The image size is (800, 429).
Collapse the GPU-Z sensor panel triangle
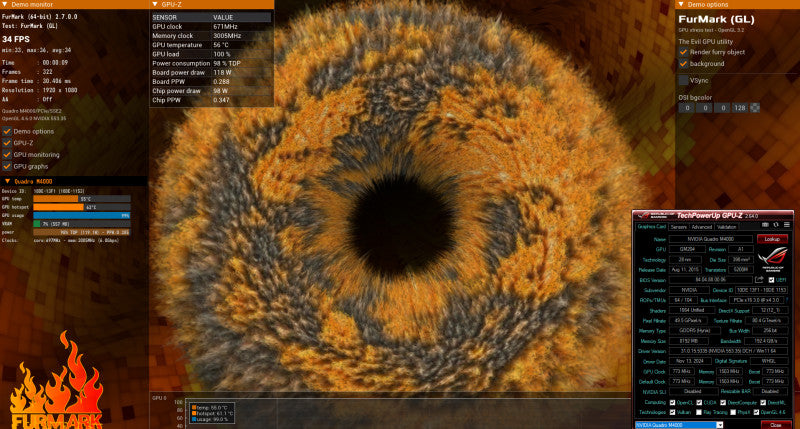(x=155, y=4)
